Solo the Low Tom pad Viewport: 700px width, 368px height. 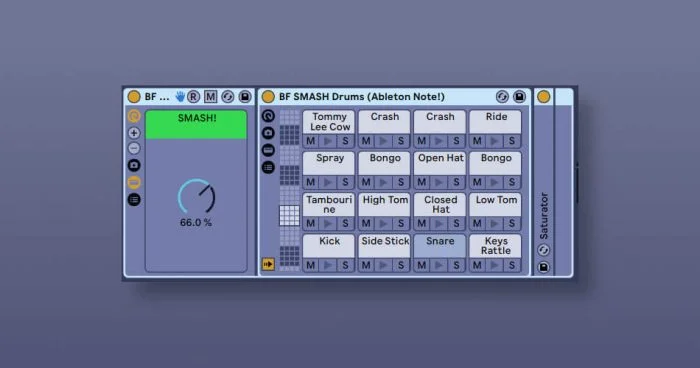[x=512, y=223]
